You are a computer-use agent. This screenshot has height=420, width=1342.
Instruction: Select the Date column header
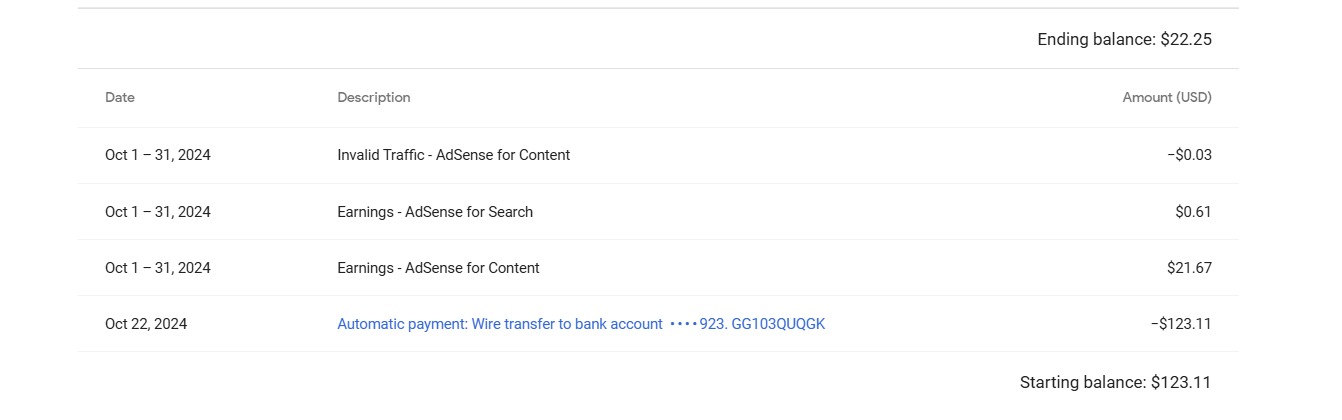120,98
